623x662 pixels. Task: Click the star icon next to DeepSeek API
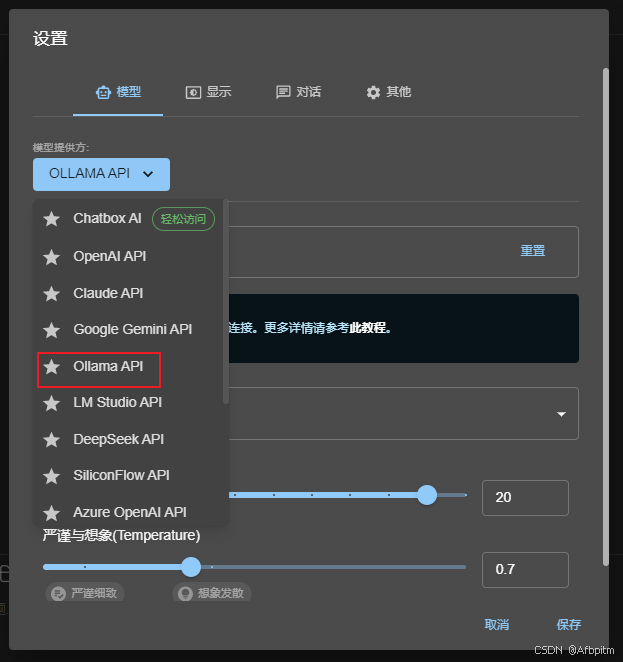51,440
